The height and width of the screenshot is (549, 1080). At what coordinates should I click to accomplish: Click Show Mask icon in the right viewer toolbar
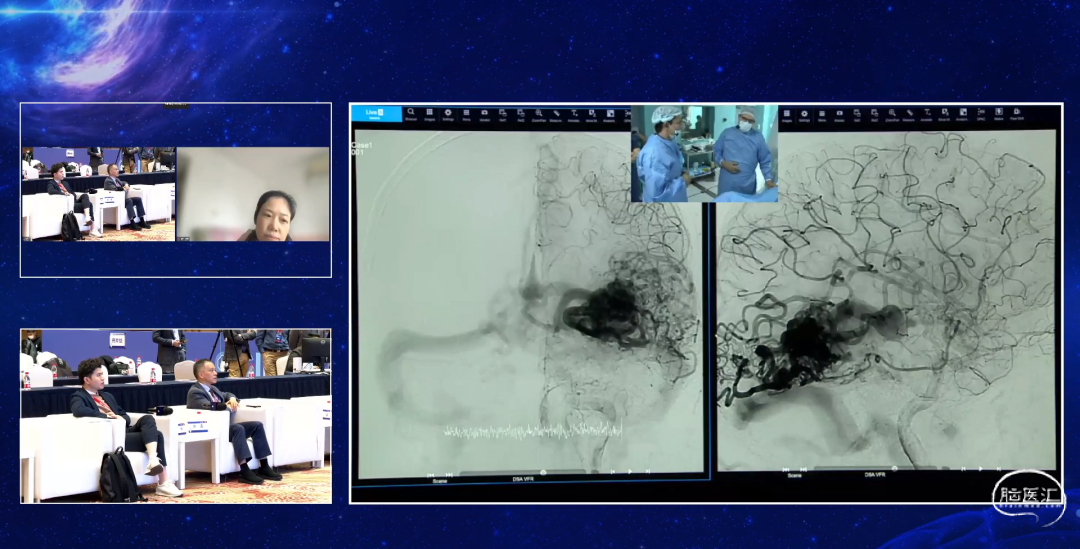click(945, 115)
